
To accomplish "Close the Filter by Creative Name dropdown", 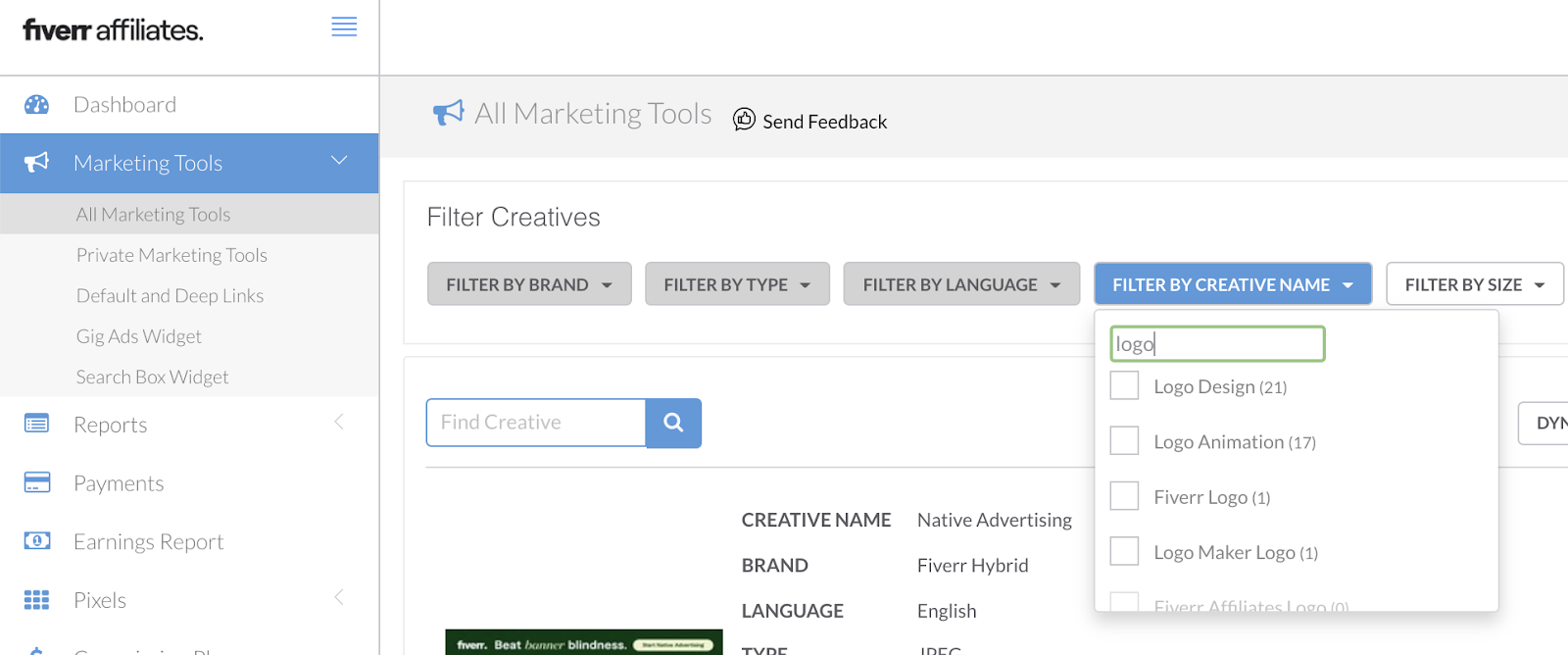I will [x=1233, y=284].
